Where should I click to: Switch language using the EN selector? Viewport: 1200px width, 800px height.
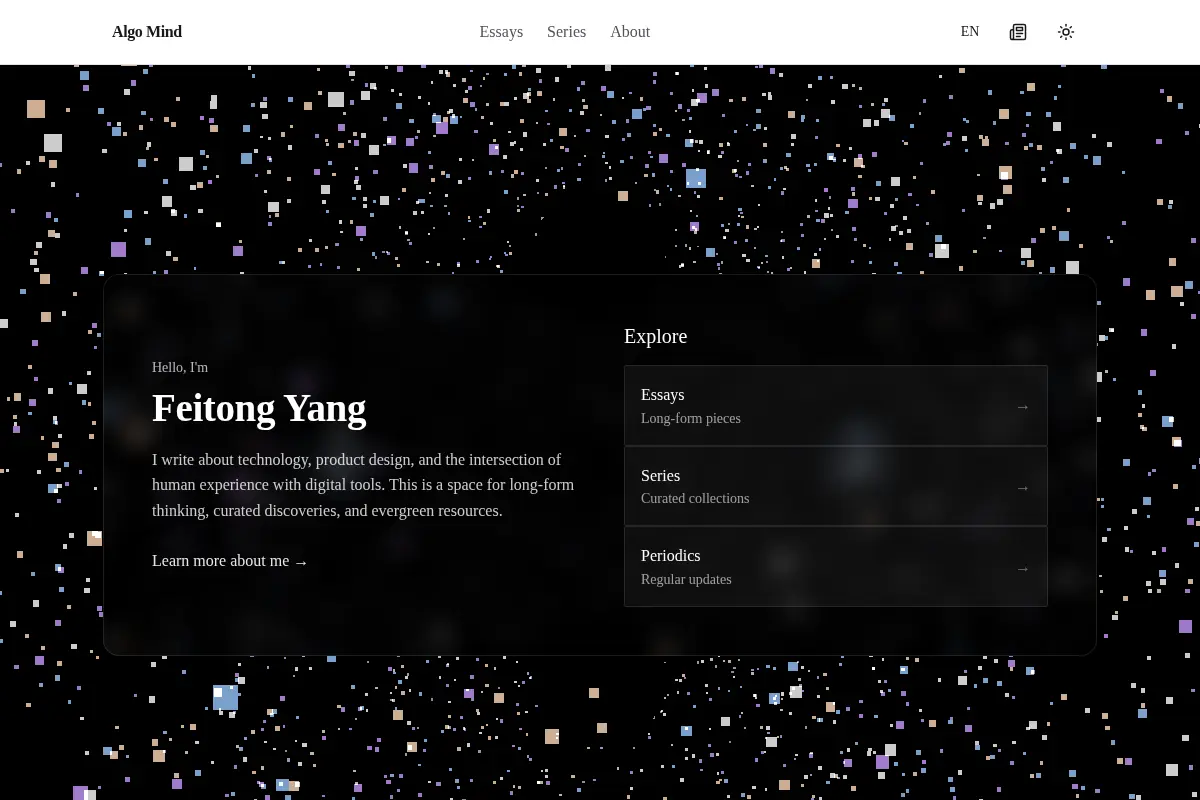pyautogui.click(x=970, y=32)
